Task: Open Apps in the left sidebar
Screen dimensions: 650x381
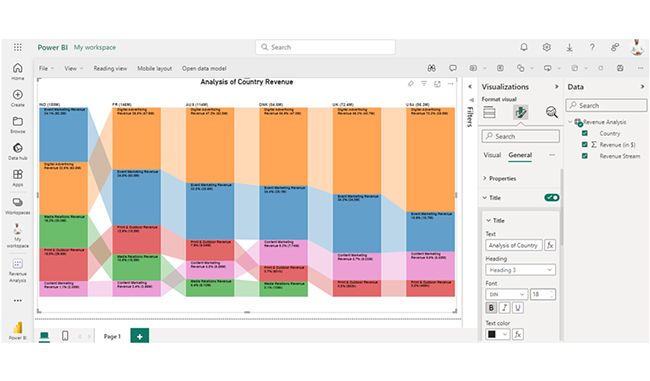Action: (x=17, y=178)
